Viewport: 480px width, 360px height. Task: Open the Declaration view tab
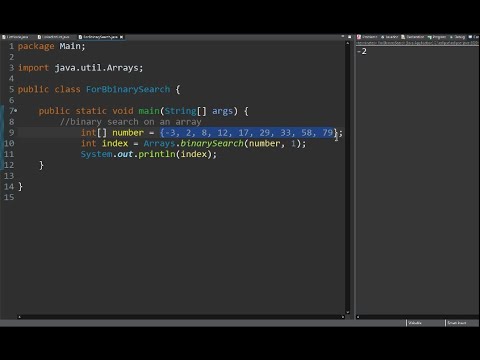pyautogui.click(x=413, y=37)
